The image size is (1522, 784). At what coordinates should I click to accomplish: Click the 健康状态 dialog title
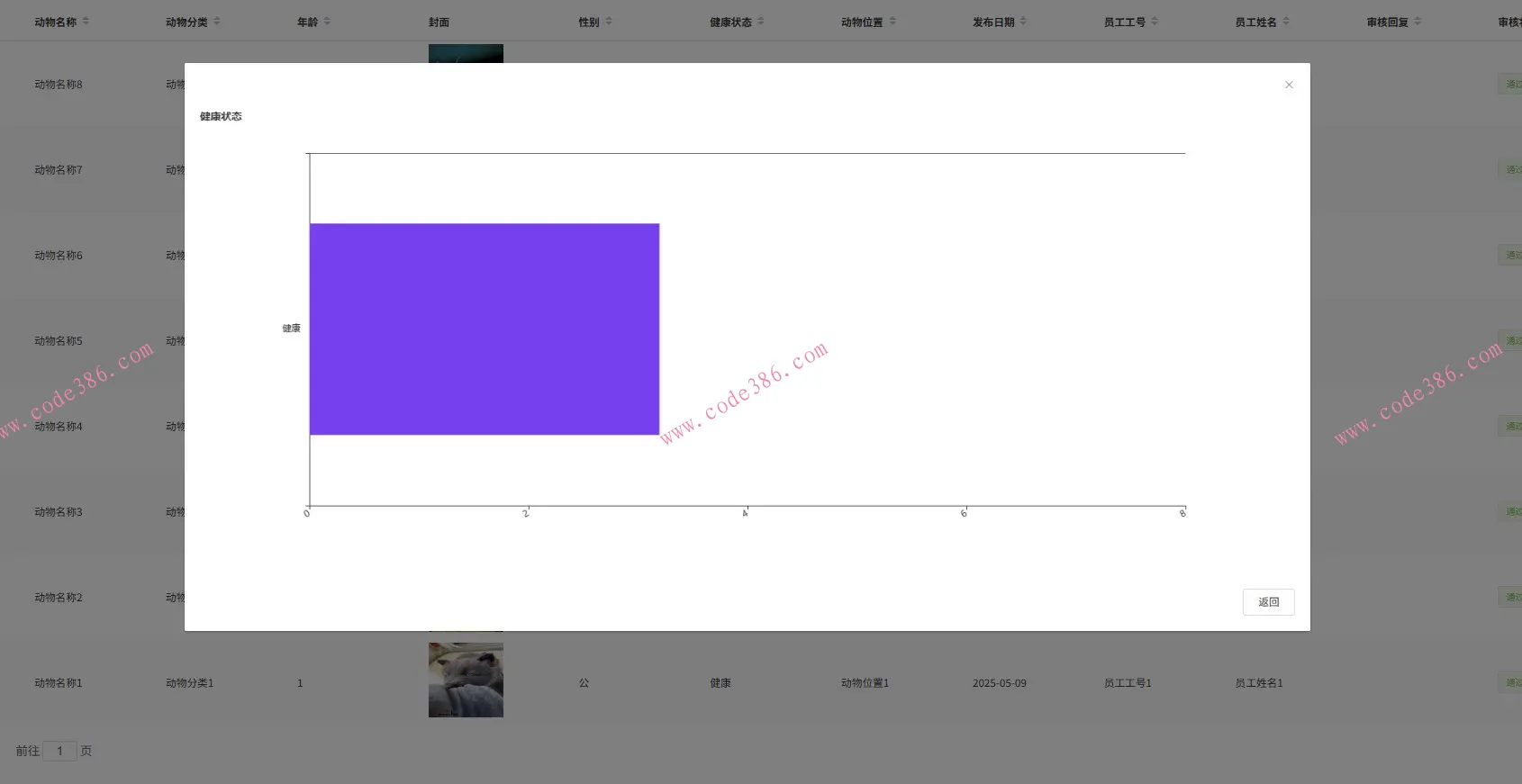pos(221,116)
